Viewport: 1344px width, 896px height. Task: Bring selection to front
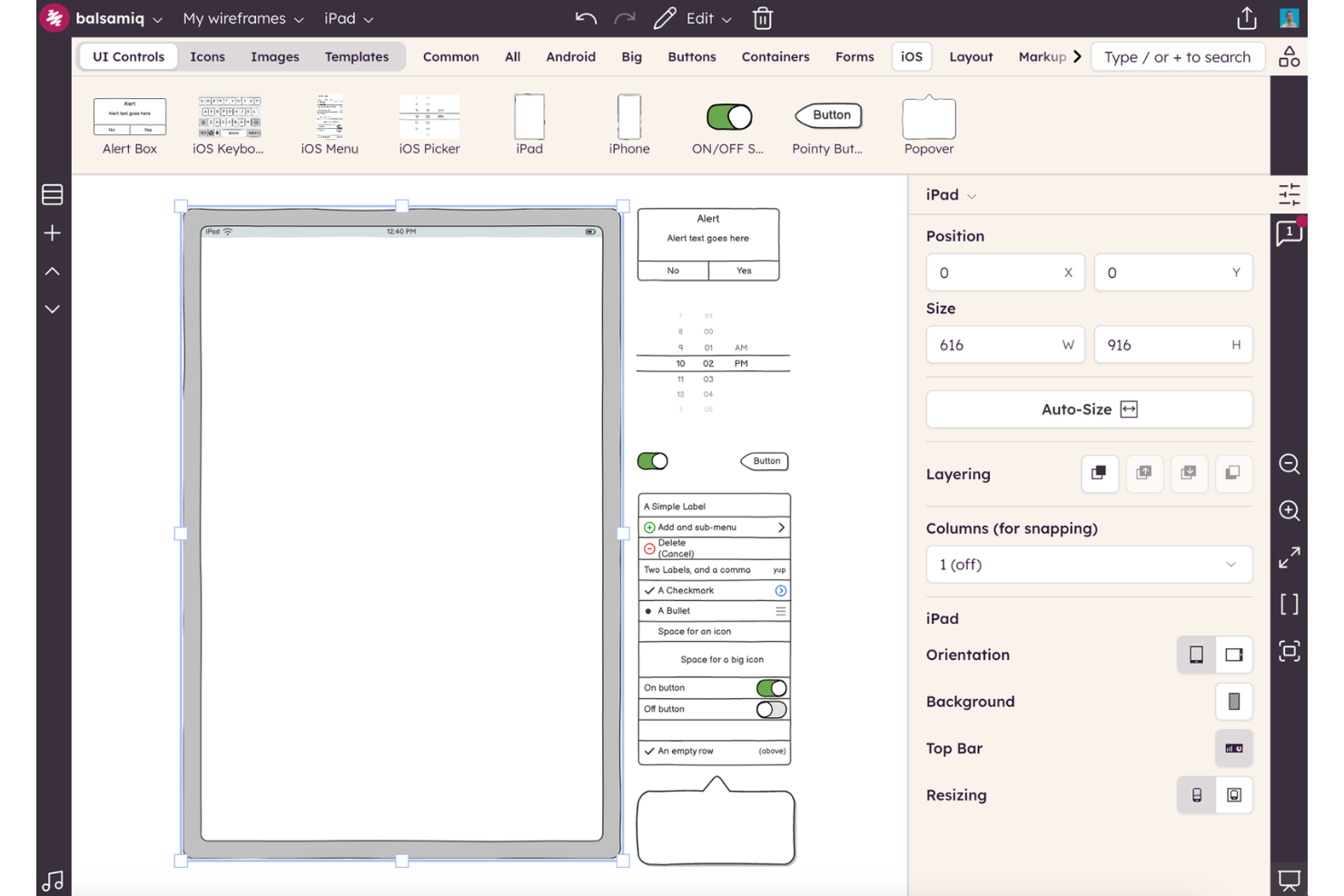tap(1099, 473)
